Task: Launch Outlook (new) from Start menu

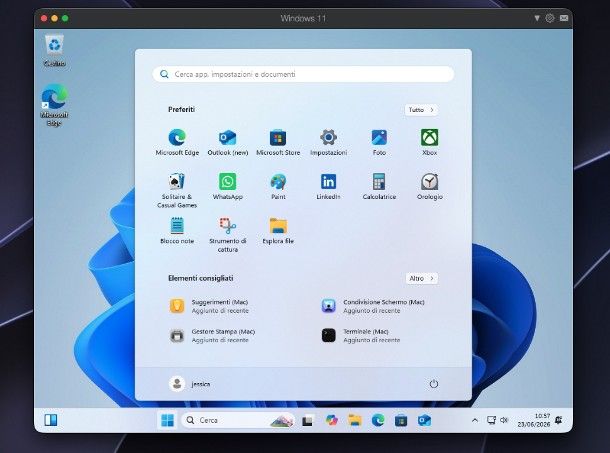Action: tap(228, 142)
